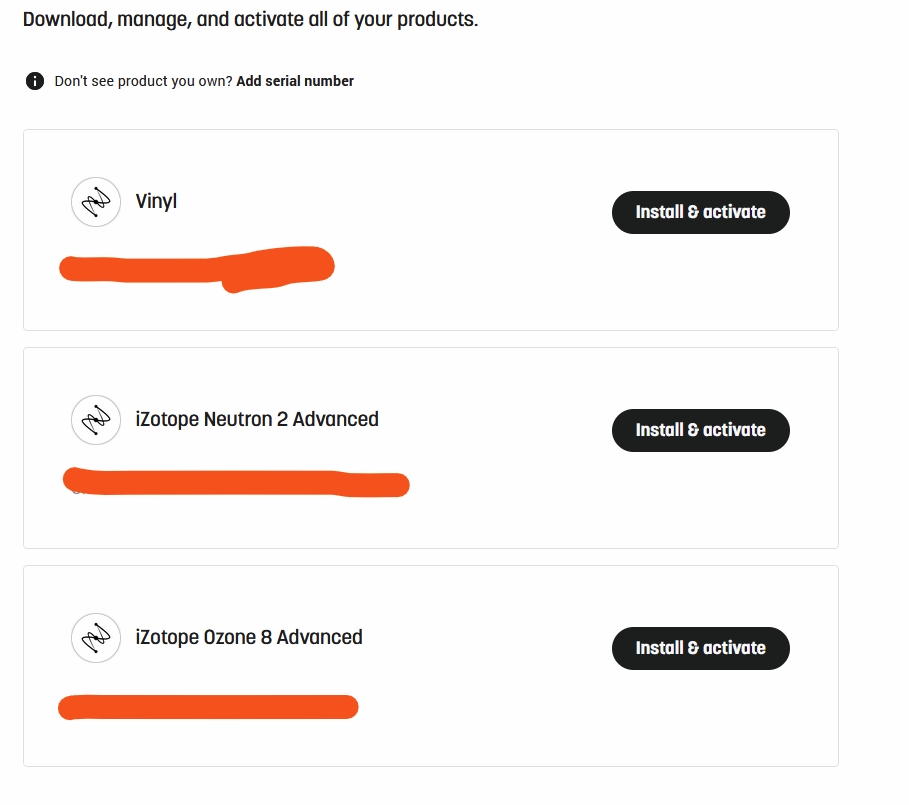The height and width of the screenshot is (805, 909).
Task: Install & activate the Vinyl plugin
Action: (700, 212)
